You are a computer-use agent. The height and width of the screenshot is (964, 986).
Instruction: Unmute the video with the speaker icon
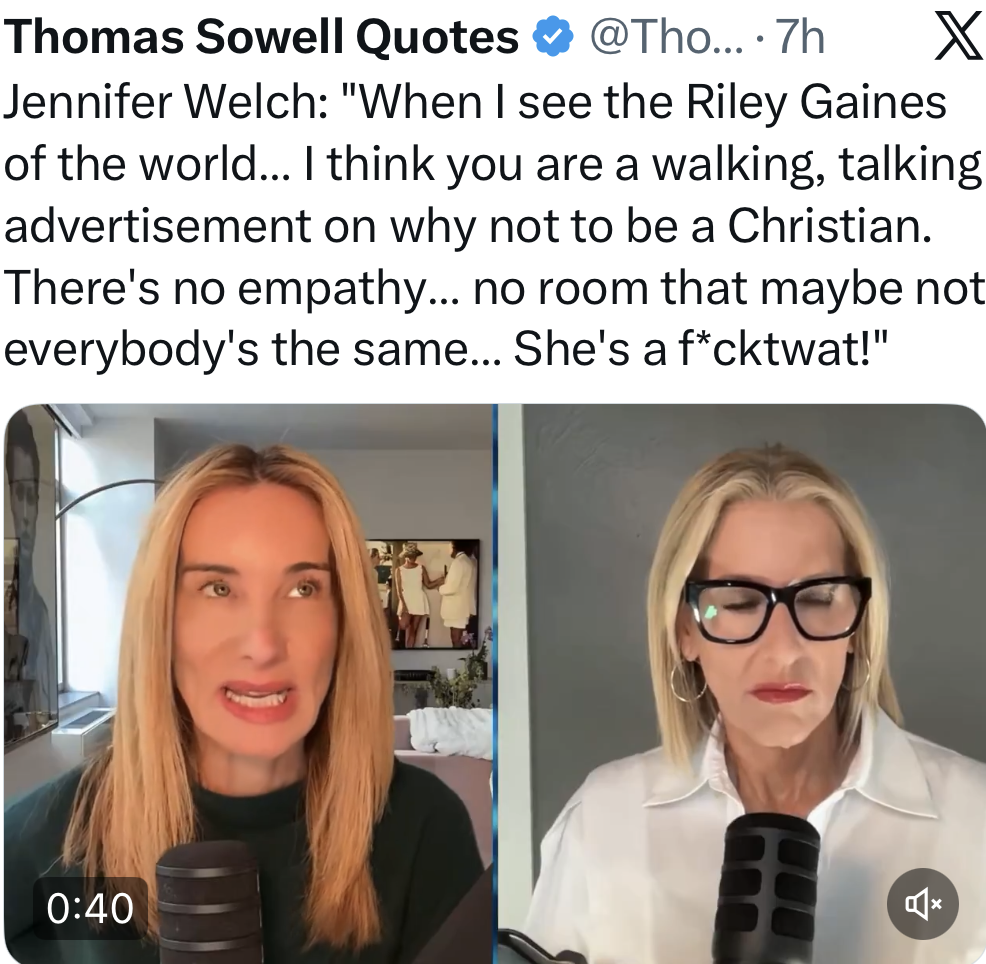click(x=922, y=904)
